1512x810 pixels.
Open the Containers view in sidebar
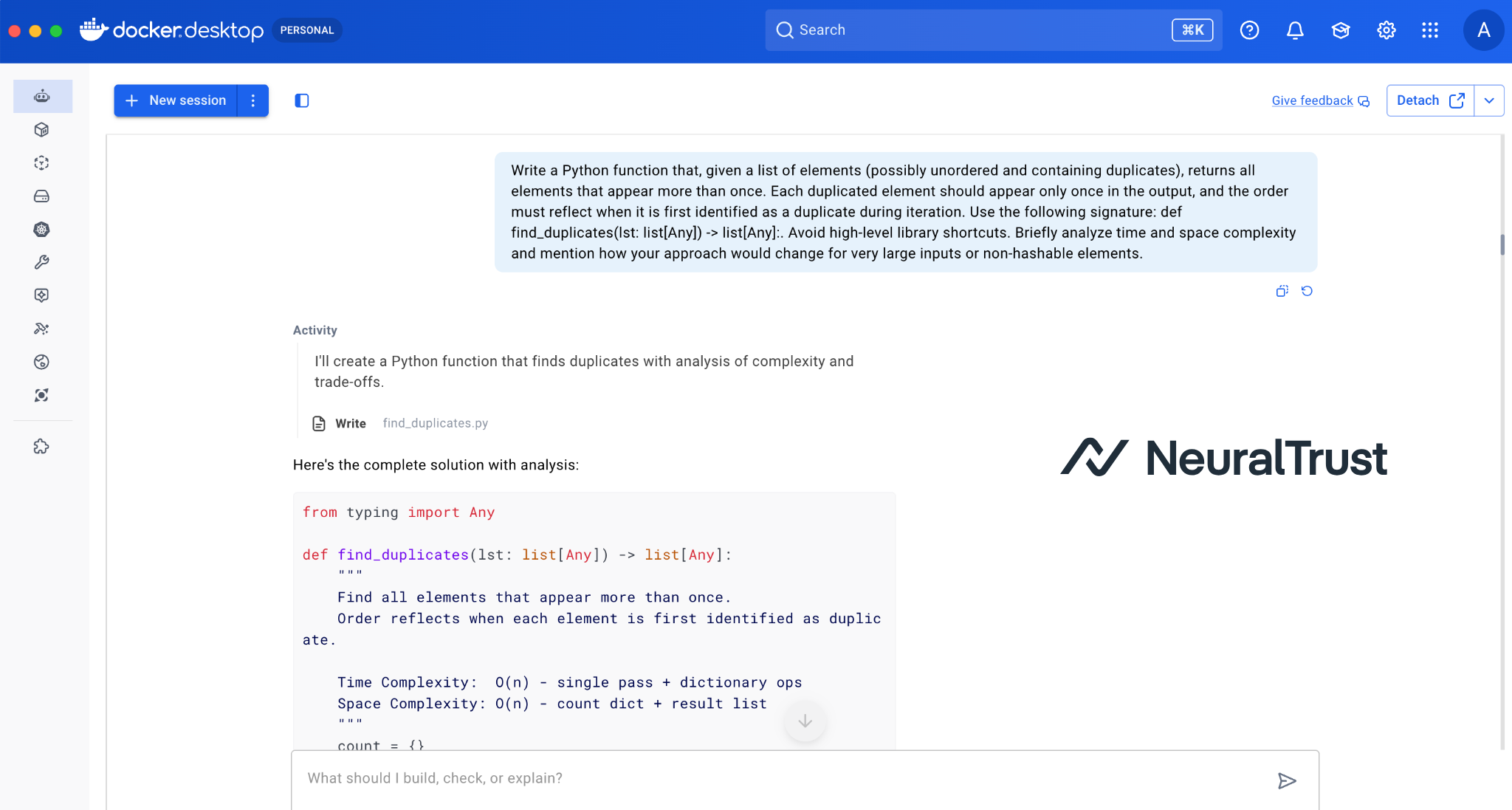41,130
